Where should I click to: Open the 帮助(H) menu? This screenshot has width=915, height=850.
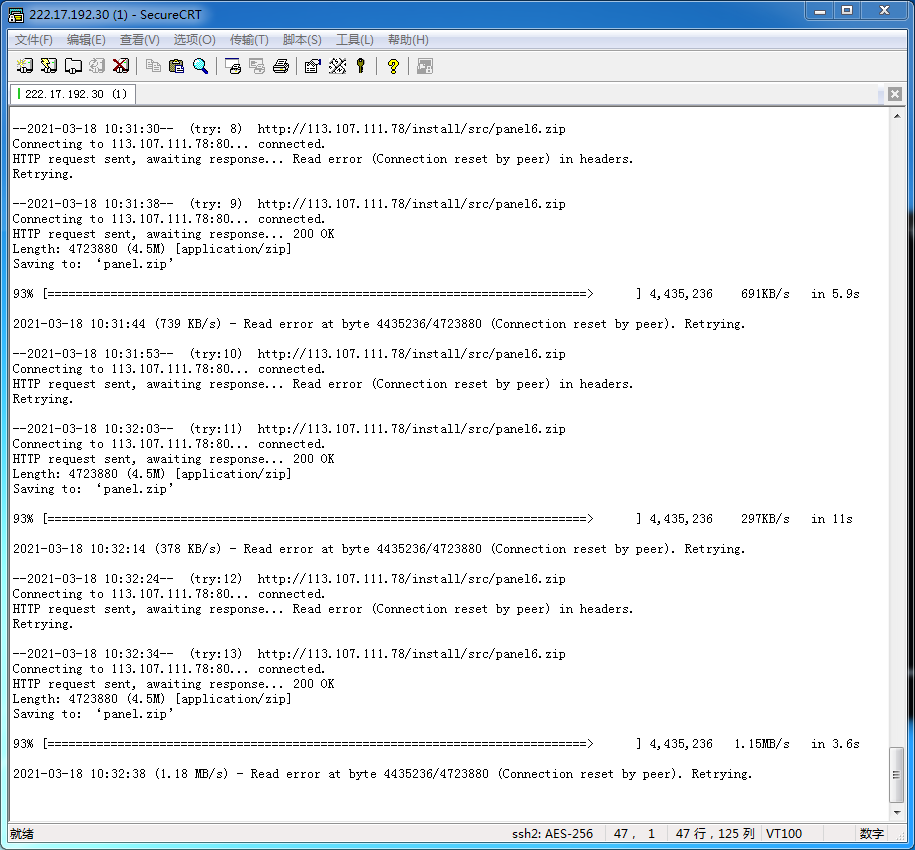click(x=408, y=40)
